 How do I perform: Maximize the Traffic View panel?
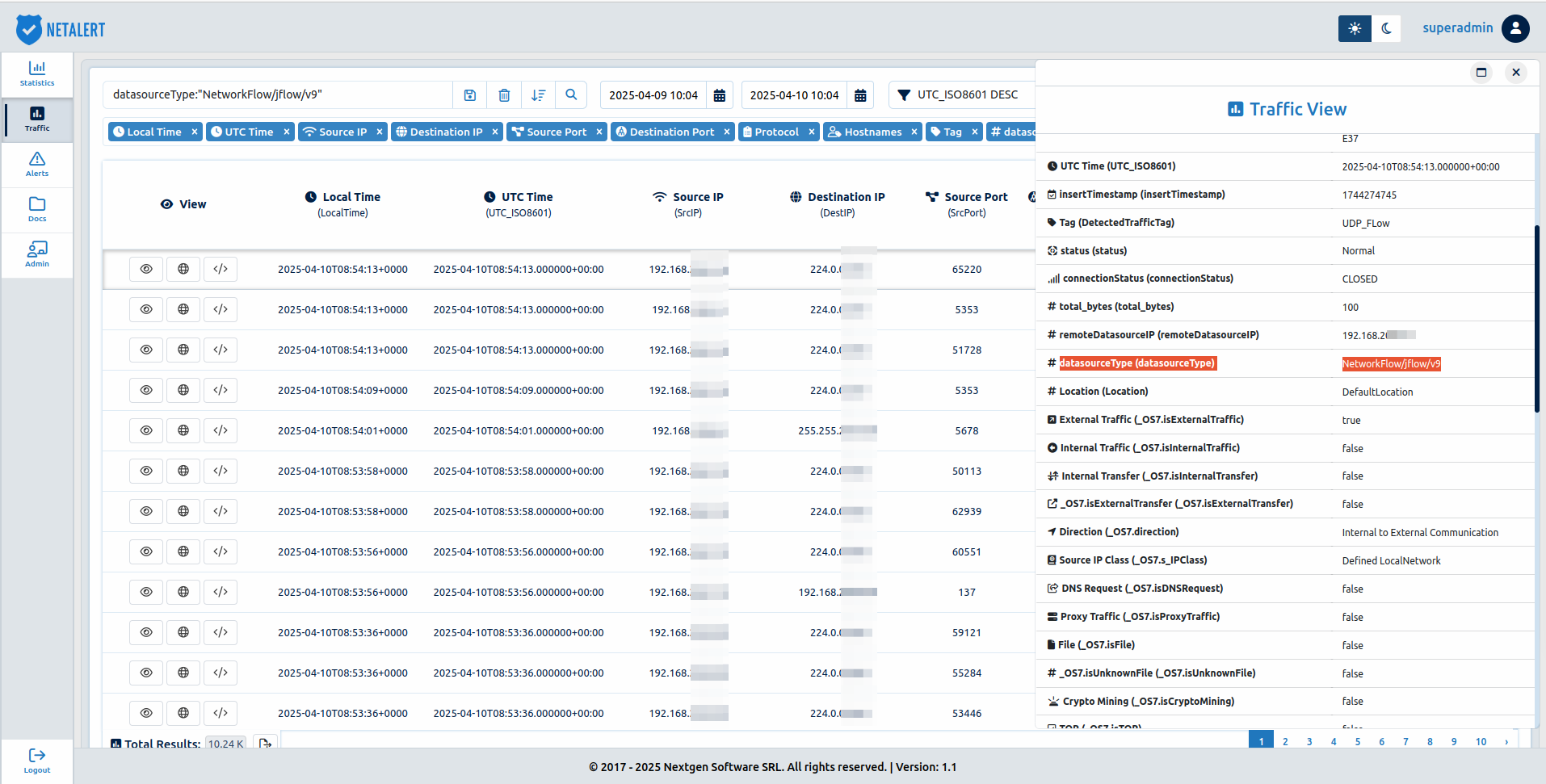coord(1481,72)
